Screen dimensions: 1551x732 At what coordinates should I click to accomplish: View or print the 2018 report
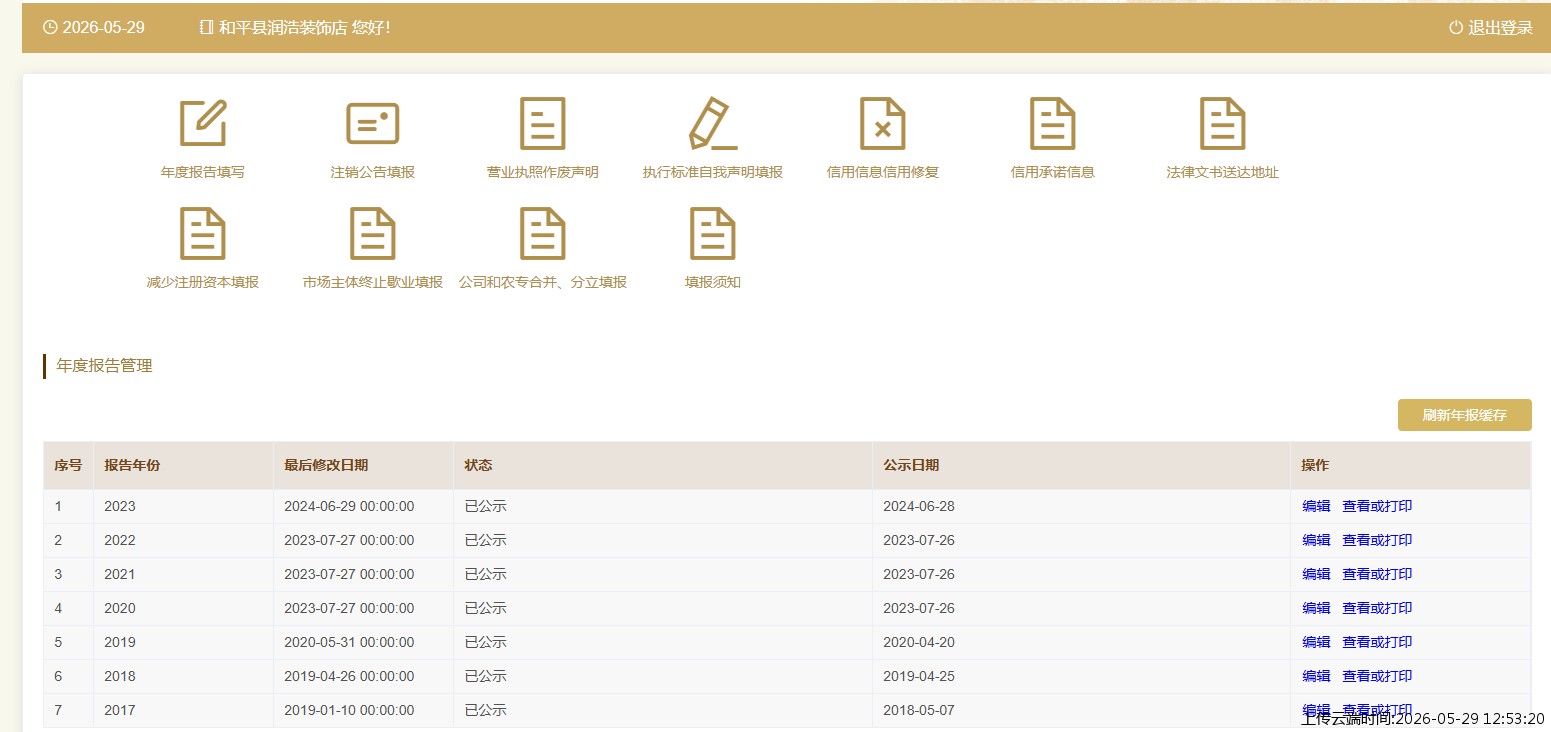click(x=1377, y=676)
